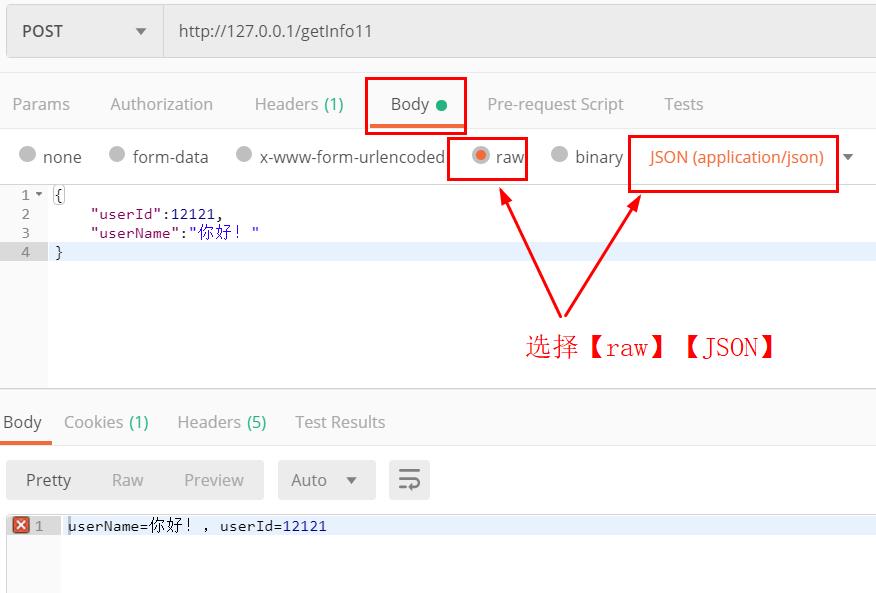Open the Auto language dropdown in response viewer
The height and width of the screenshot is (593, 876).
point(326,480)
